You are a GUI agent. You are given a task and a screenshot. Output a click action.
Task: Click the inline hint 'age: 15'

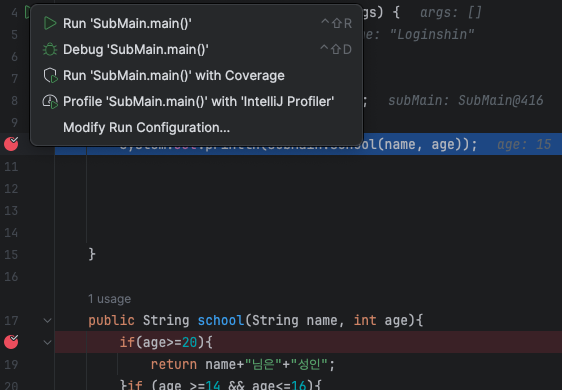(x=524, y=144)
